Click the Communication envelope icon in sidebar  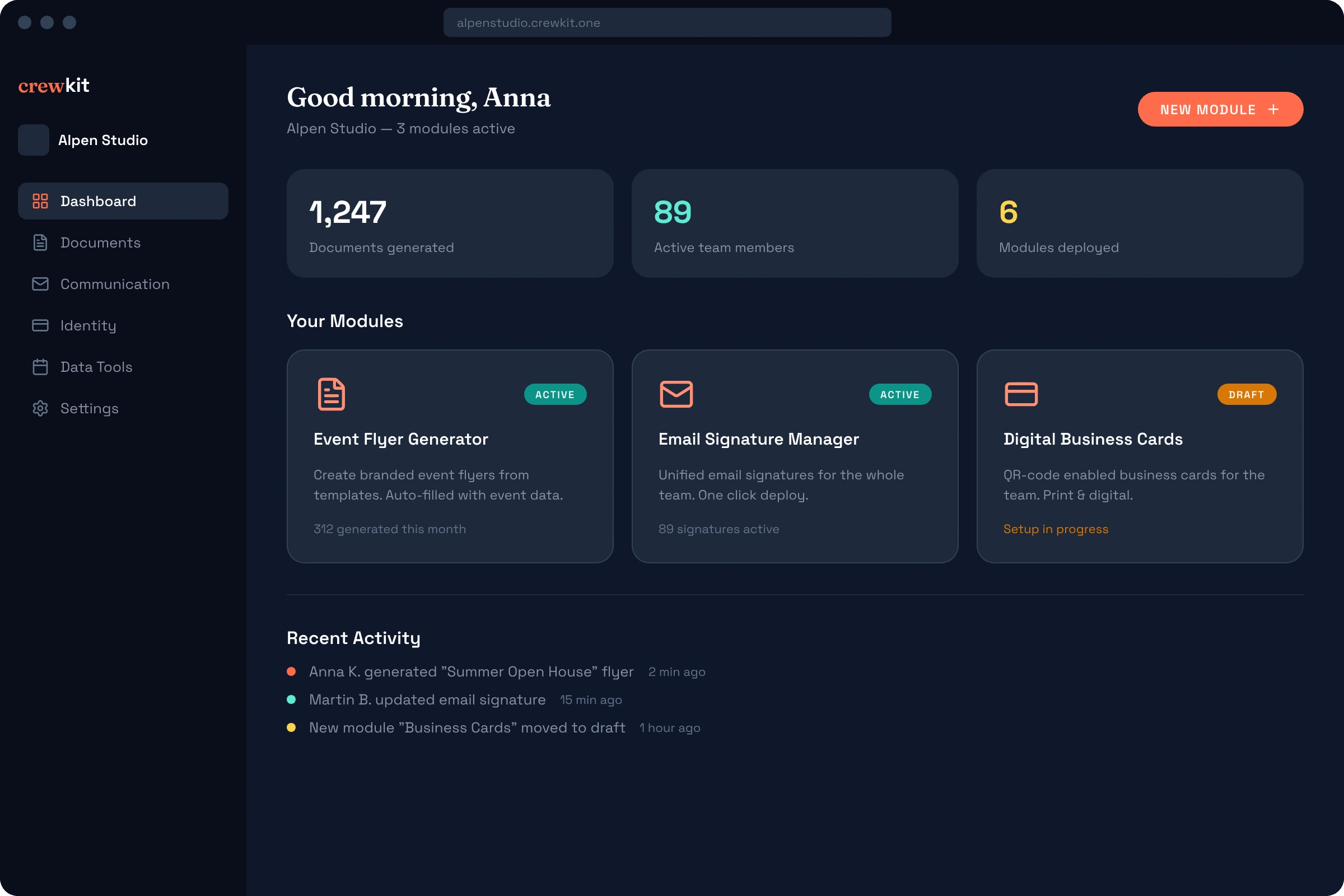point(40,284)
